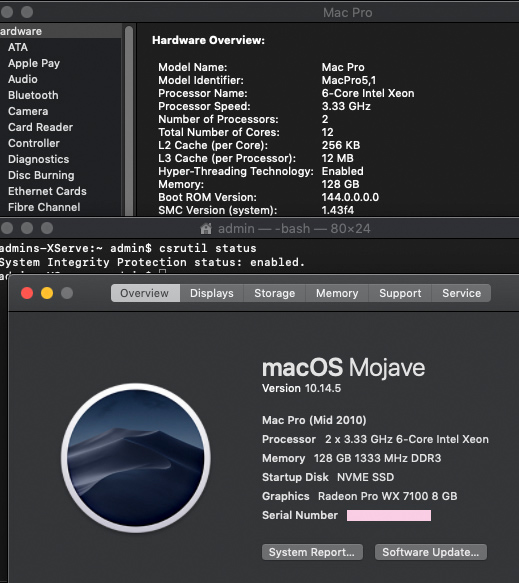Click the Graphics value Radeon Pro WX 7100 8 GB
Screen dimensions: 519x583
[388, 496]
